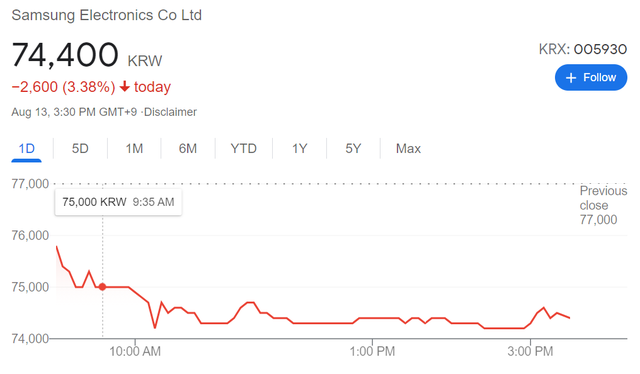Screen dimensions: 640x374
Task: Switch to the 5D tab
Action: click(x=80, y=149)
